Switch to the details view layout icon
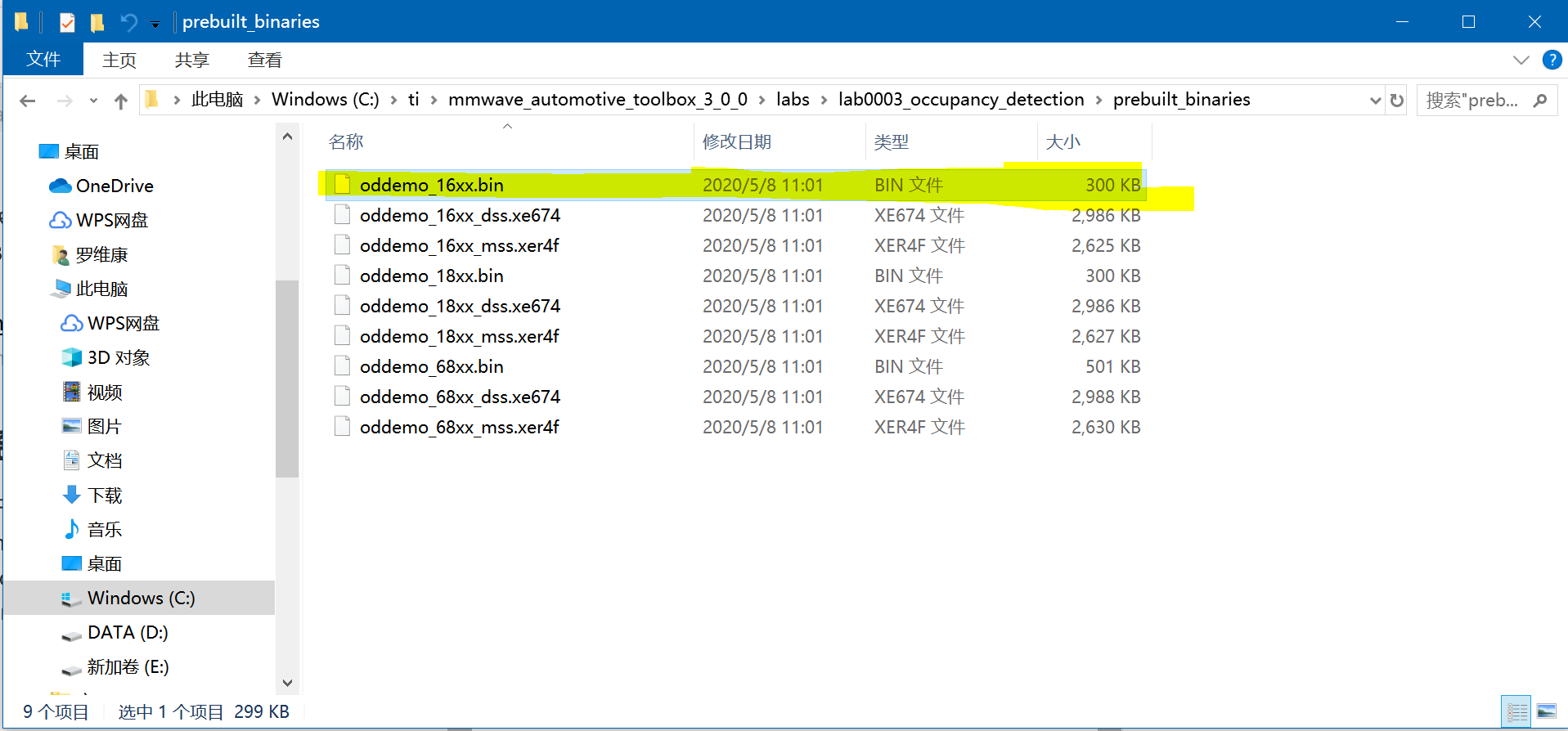1568x731 pixels. tap(1516, 711)
